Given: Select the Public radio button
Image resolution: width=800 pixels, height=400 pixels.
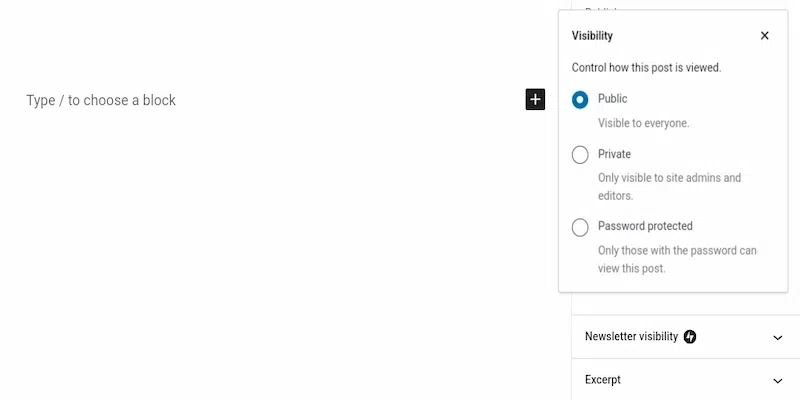Looking at the screenshot, I should (x=580, y=100).
